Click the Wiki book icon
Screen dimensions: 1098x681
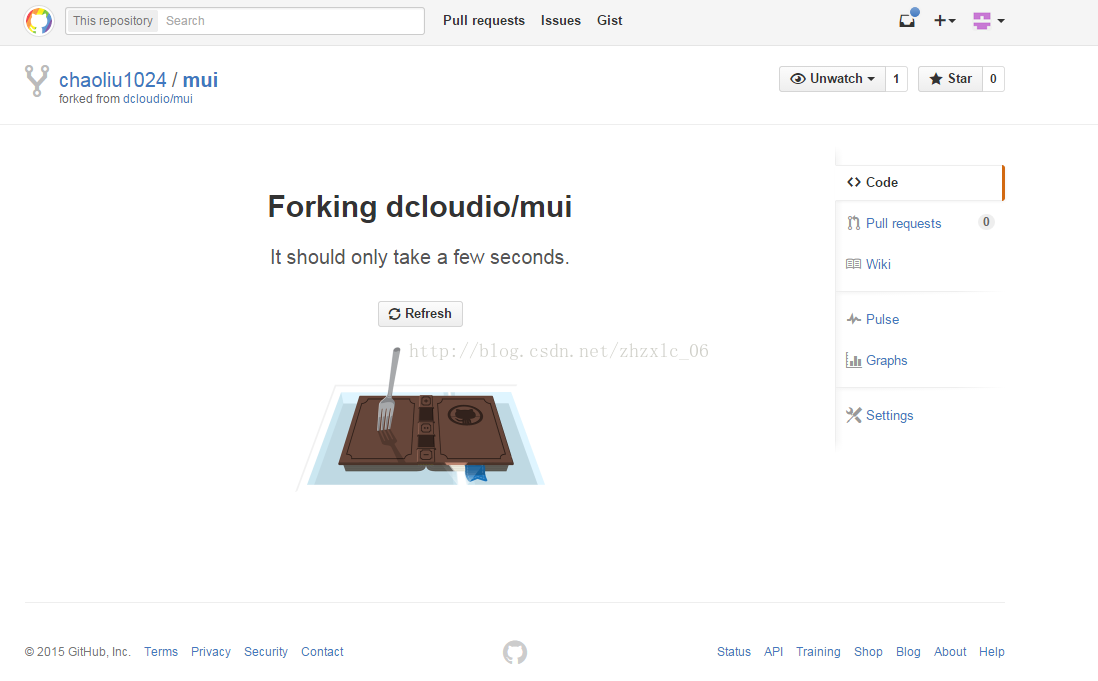pyautogui.click(x=854, y=264)
